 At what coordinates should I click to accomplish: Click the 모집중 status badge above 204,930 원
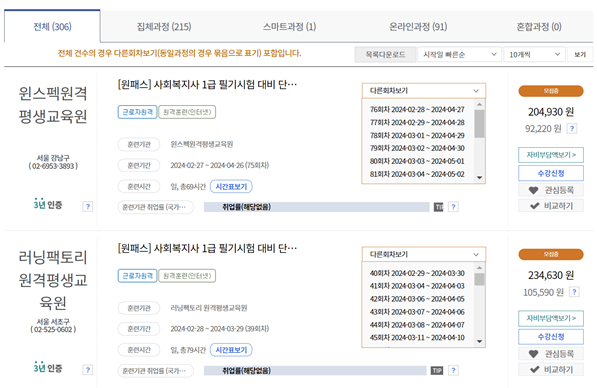(x=551, y=91)
